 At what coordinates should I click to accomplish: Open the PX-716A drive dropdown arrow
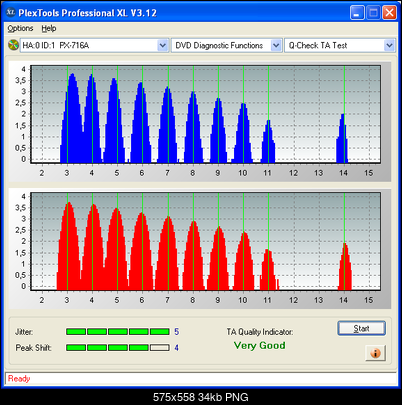pos(162,45)
